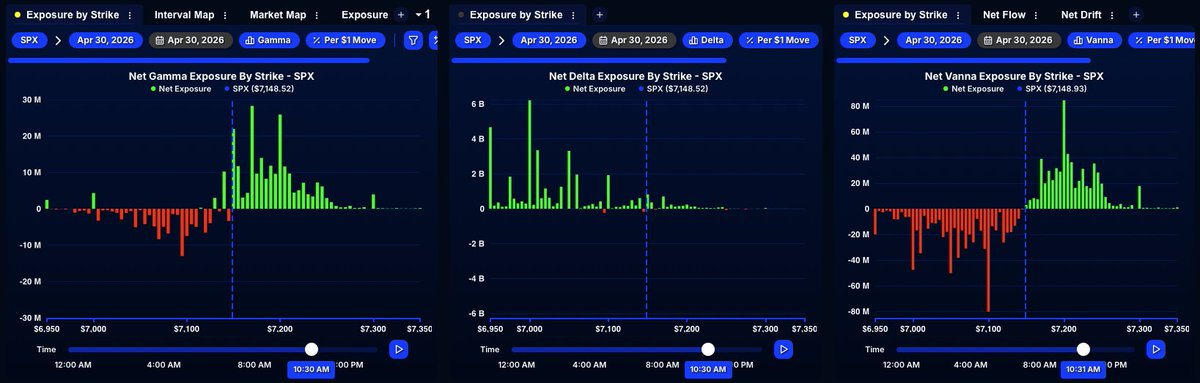Screen dimensions: 1200x383
Task: Toggle SPX ($7,148.52) legend in Delta chart
Action: click(x=672, y=89)
